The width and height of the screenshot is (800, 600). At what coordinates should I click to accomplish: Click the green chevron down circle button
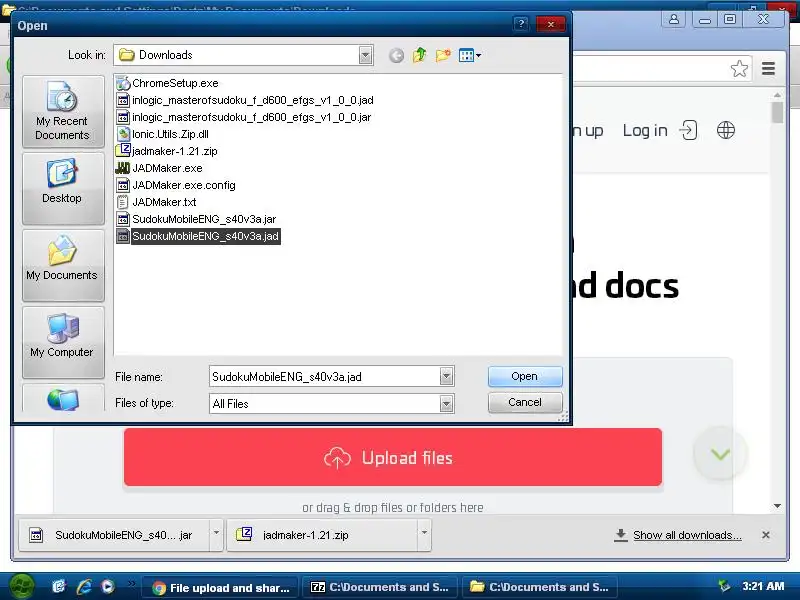720,454
